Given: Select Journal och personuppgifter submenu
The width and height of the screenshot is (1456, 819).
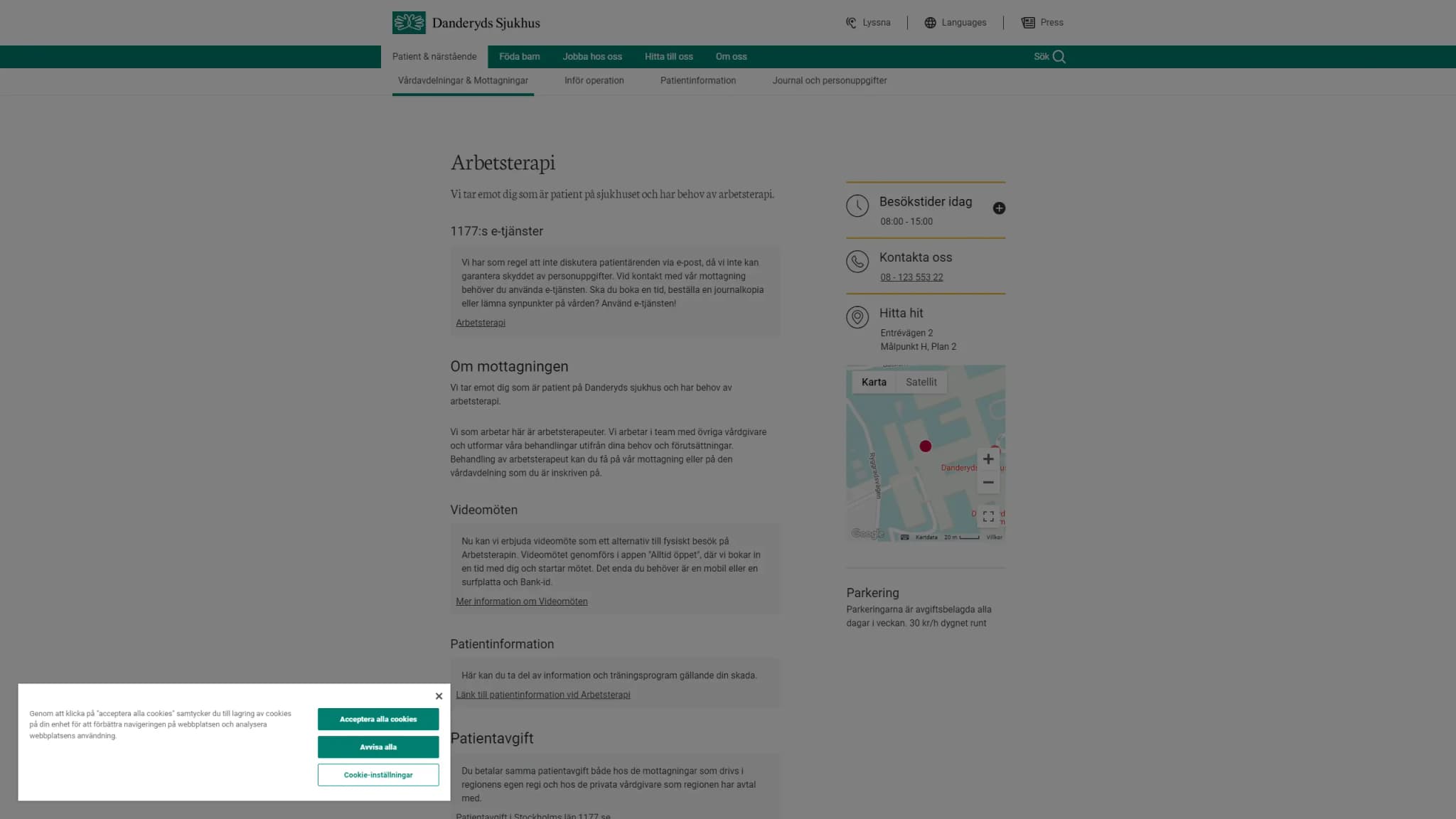Looking at the screenshot, I should (830, 81).
